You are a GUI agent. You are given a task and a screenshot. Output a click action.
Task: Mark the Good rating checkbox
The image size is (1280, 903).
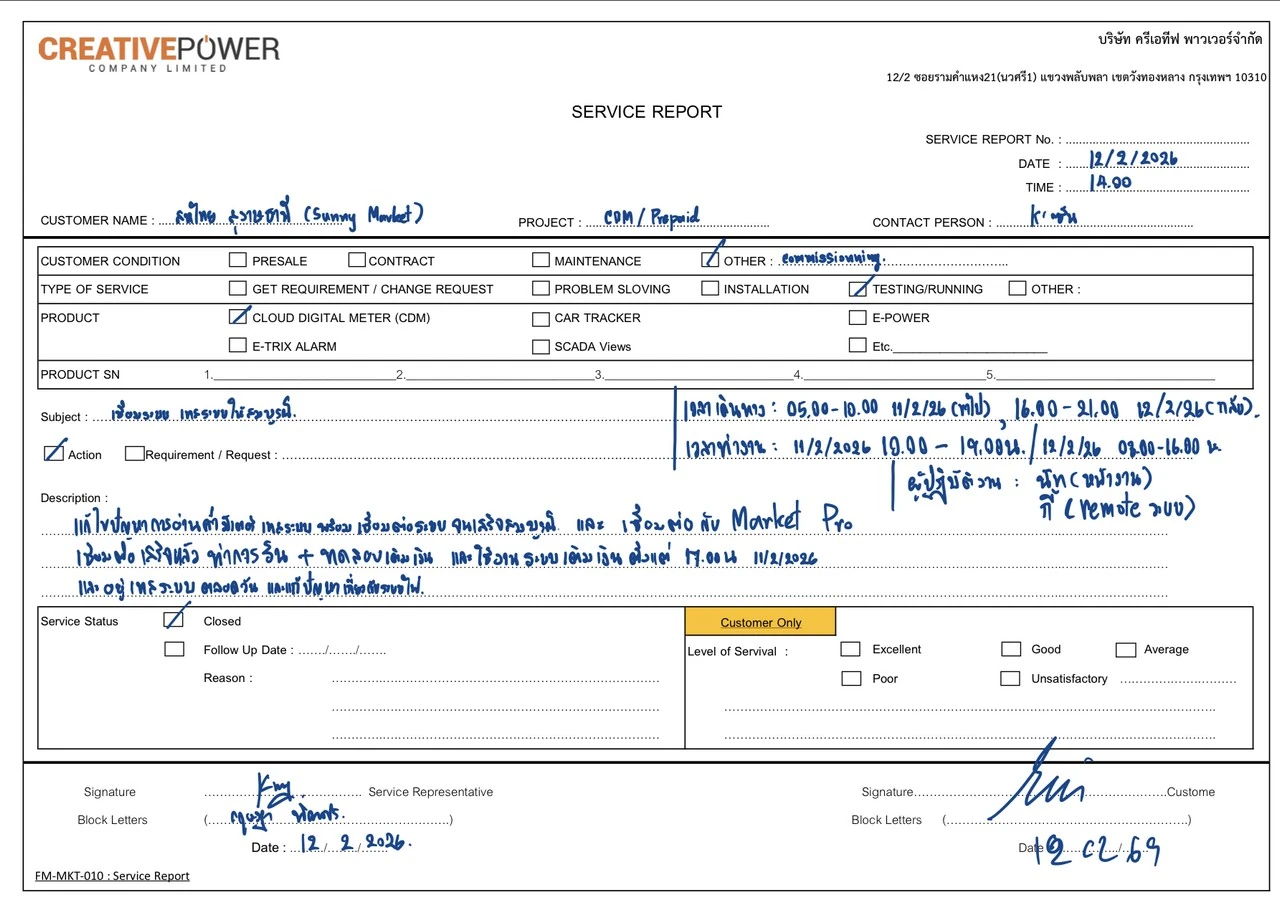click(1011, 649)
